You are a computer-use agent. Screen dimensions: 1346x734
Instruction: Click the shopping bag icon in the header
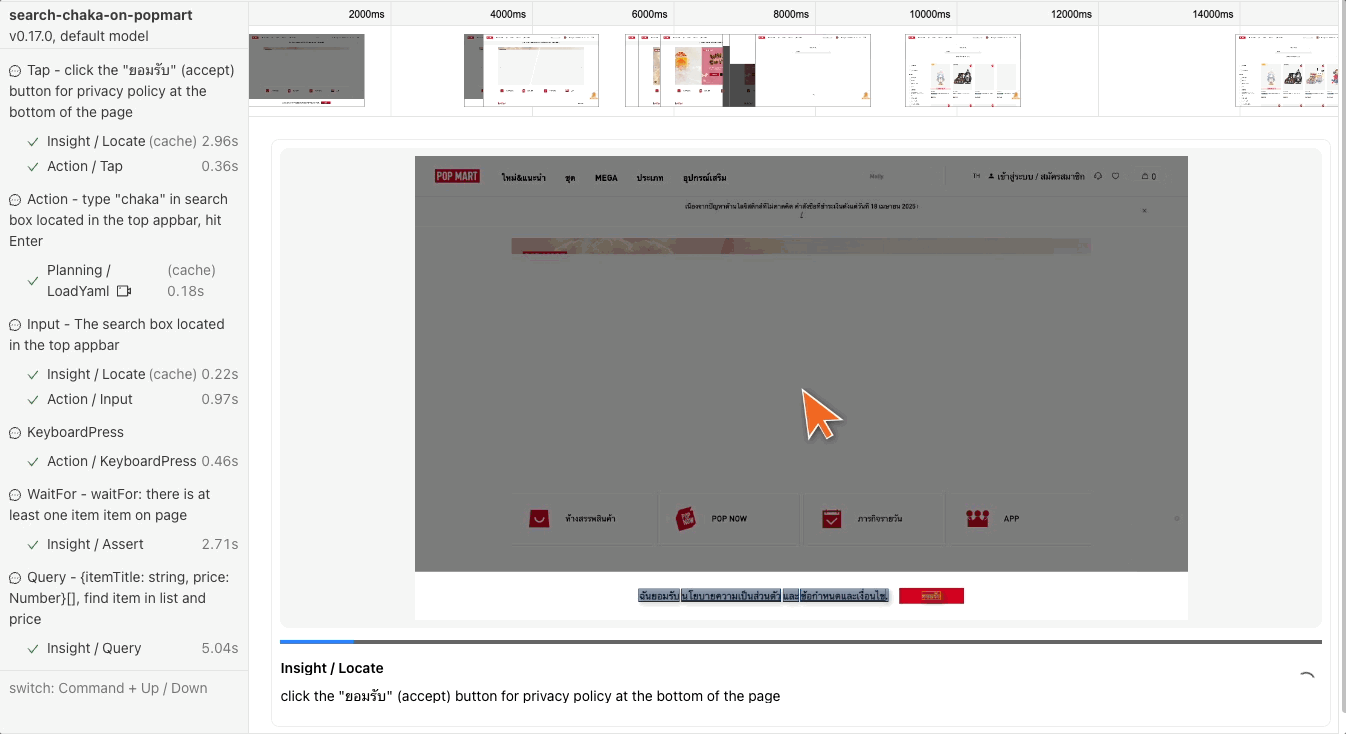1148,176
